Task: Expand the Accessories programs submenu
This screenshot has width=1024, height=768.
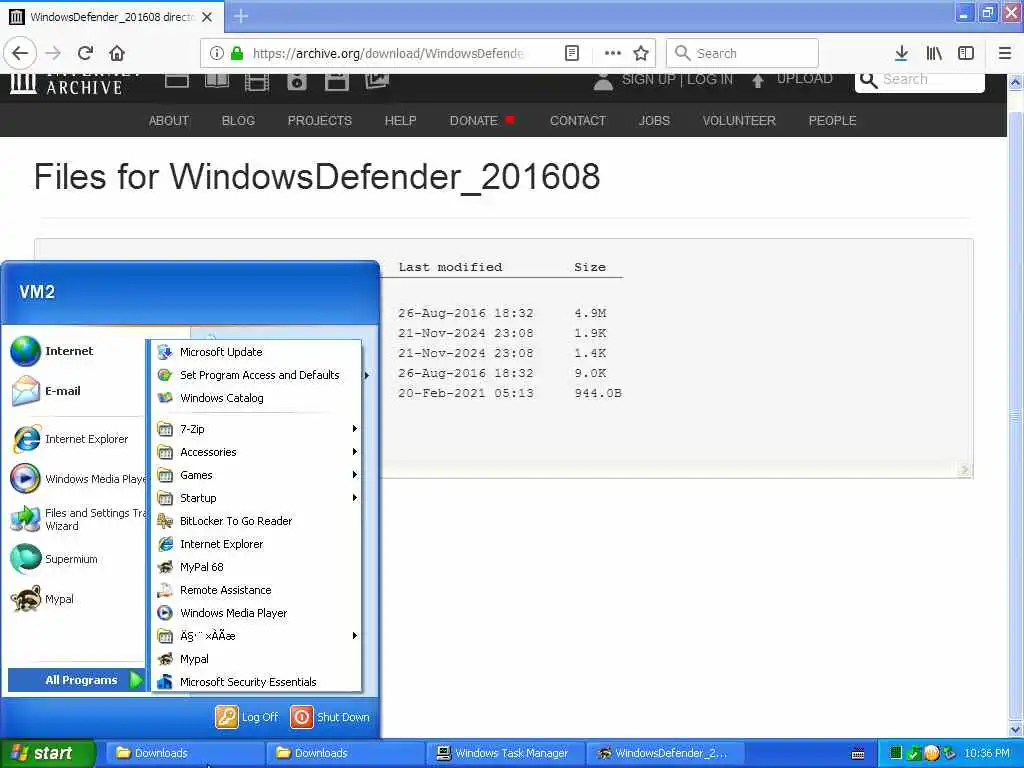Action: pyautogui.click(x=257, y=452)
